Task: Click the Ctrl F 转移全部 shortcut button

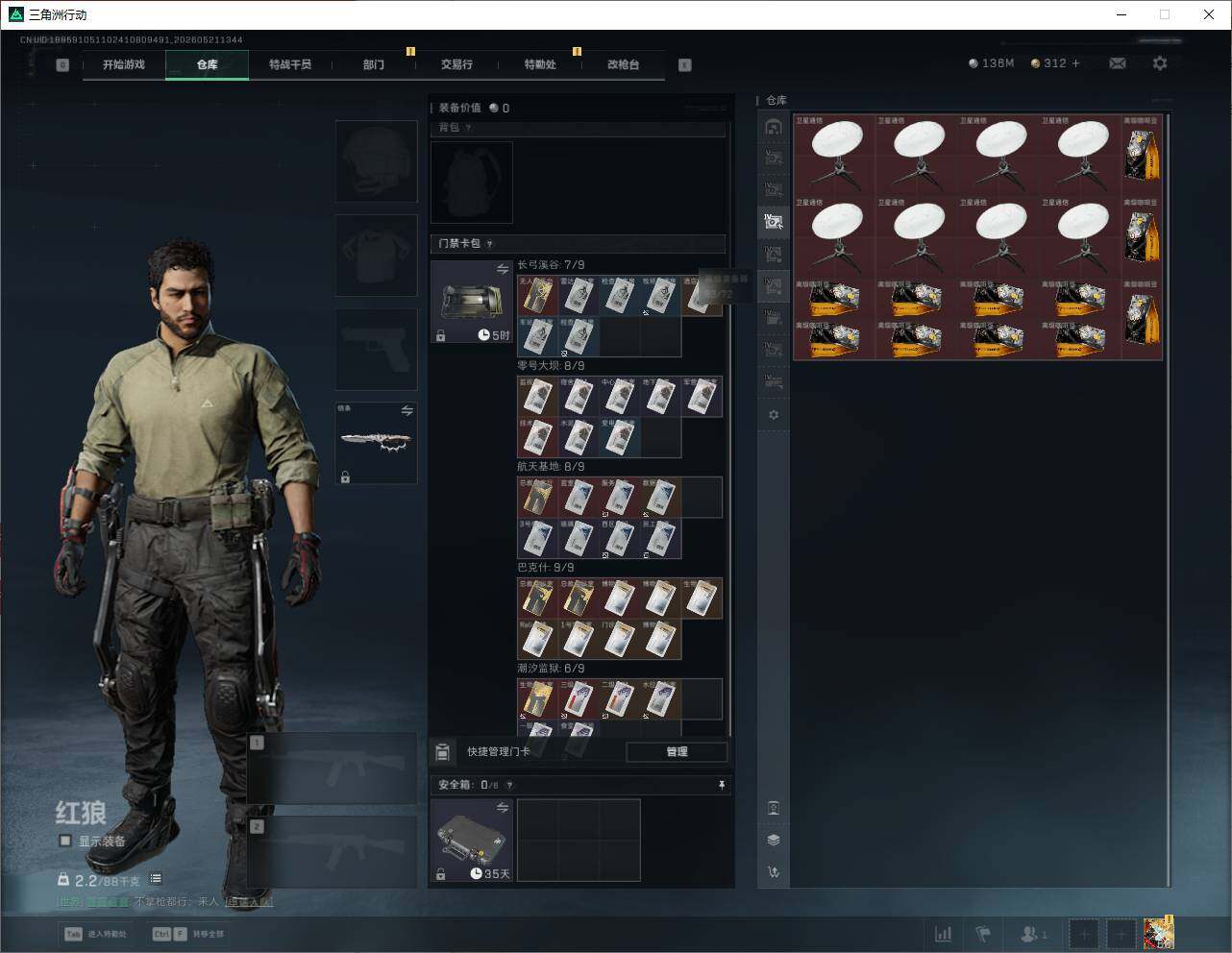Action: [187, 934]
